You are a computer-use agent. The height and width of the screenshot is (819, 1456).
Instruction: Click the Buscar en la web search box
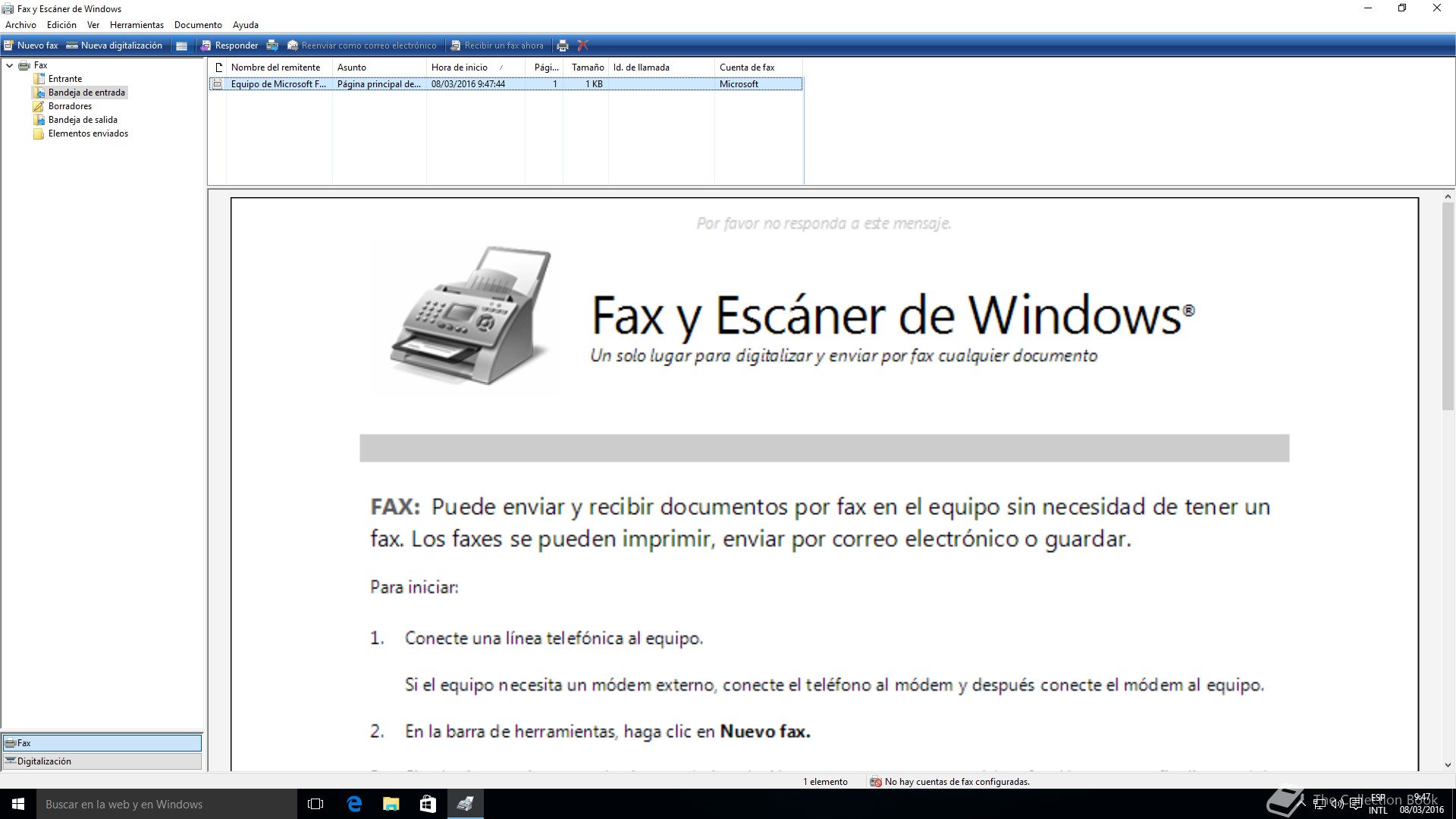(x=167, y=804)
